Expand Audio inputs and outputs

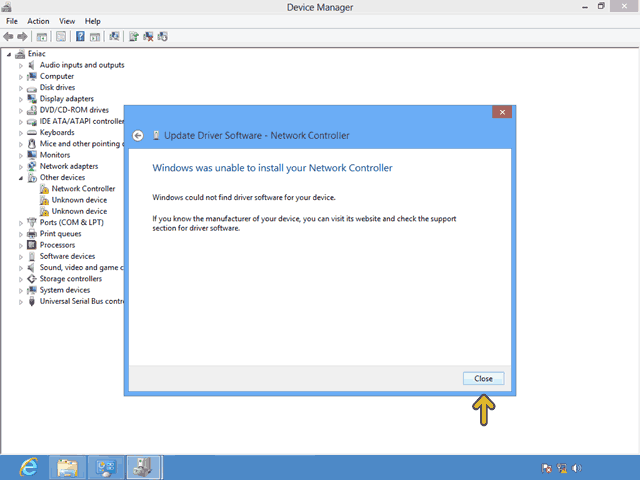click(x=20, y=65)
